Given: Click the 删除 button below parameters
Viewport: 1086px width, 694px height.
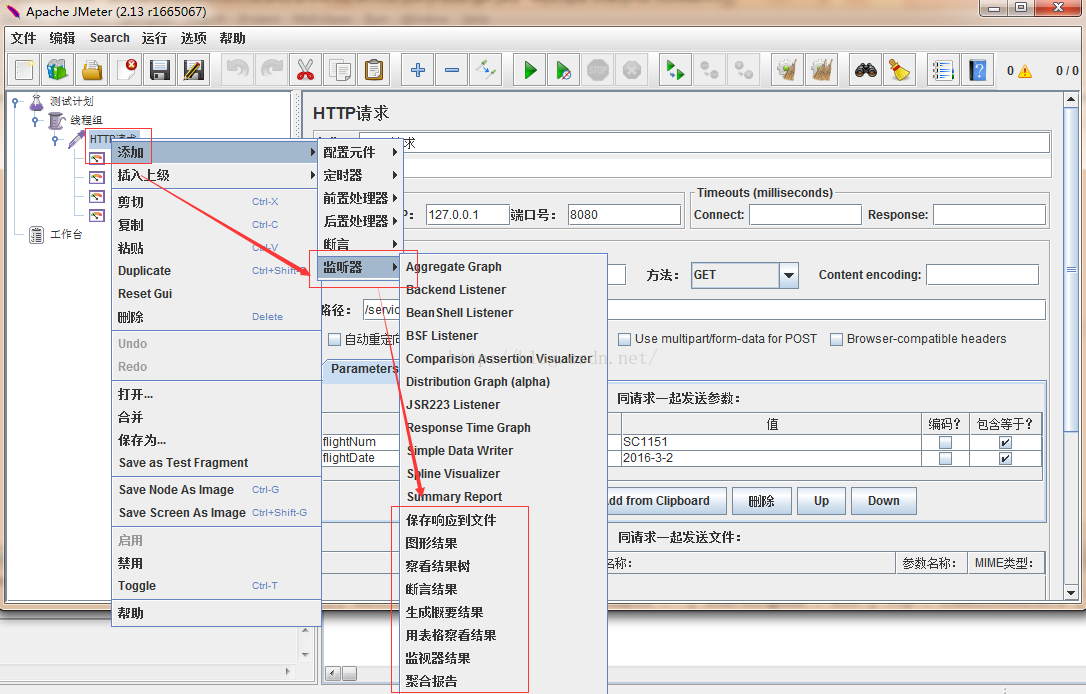Looking at the screenshot, I should click(x=761, y=501).
